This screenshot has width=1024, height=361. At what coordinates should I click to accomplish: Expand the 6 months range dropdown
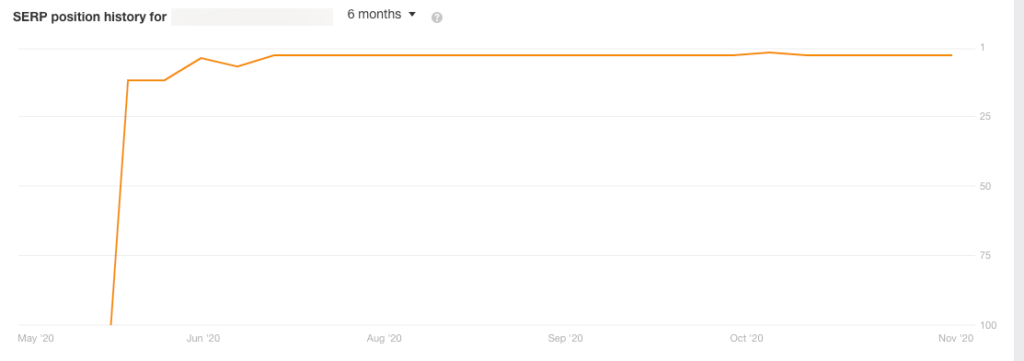381,14
